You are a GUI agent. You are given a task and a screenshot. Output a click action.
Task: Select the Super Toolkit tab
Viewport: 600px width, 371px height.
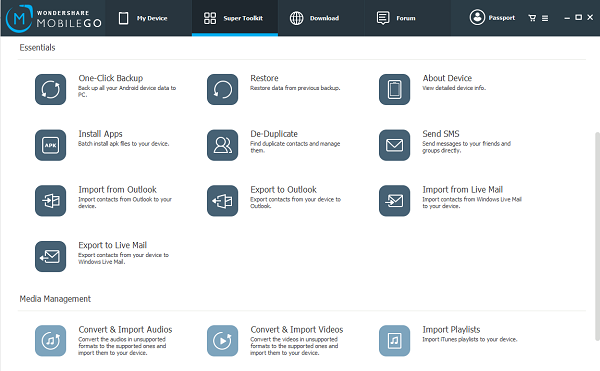point(235,18)
